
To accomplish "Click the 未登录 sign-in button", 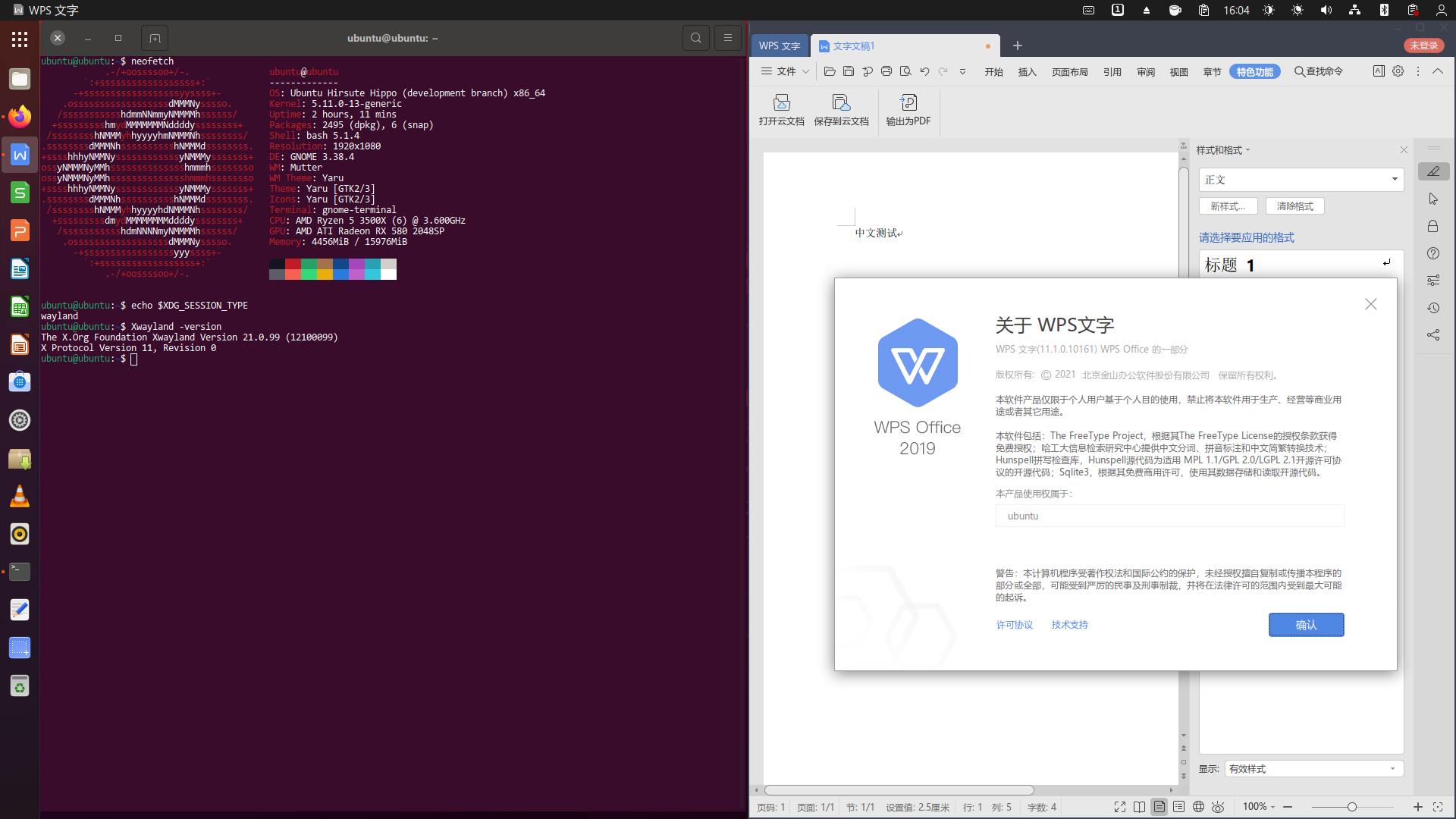I will pos(1423,45).
